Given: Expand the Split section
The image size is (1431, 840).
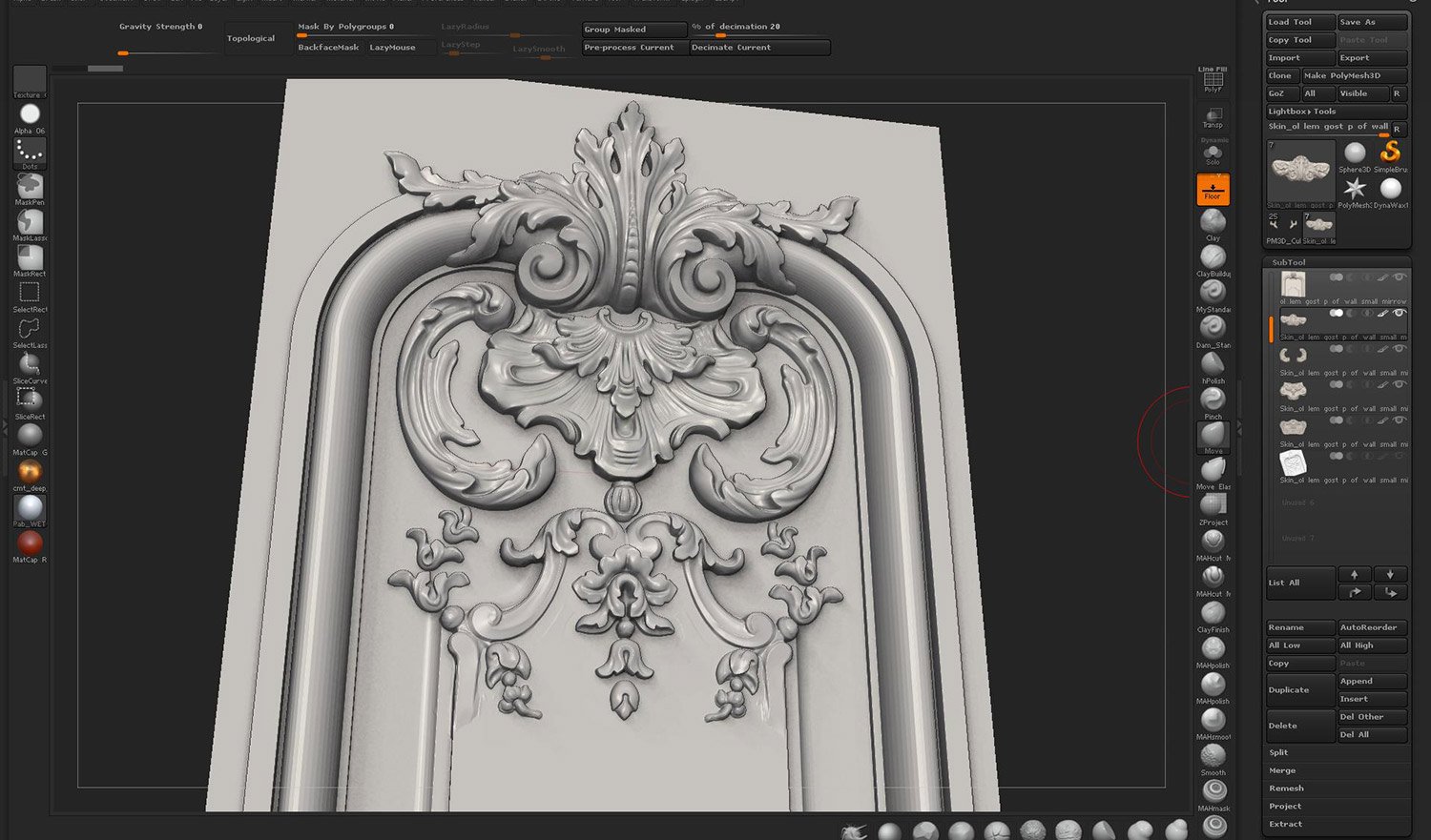Looking at the screenshot, I should coord(1279,752).
